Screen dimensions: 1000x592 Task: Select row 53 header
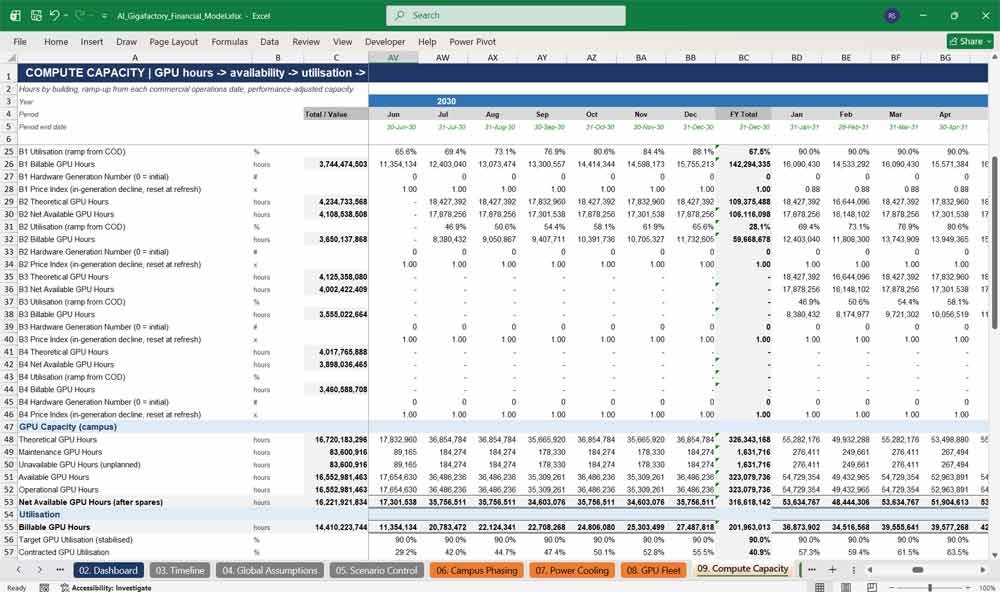[9, 502]
